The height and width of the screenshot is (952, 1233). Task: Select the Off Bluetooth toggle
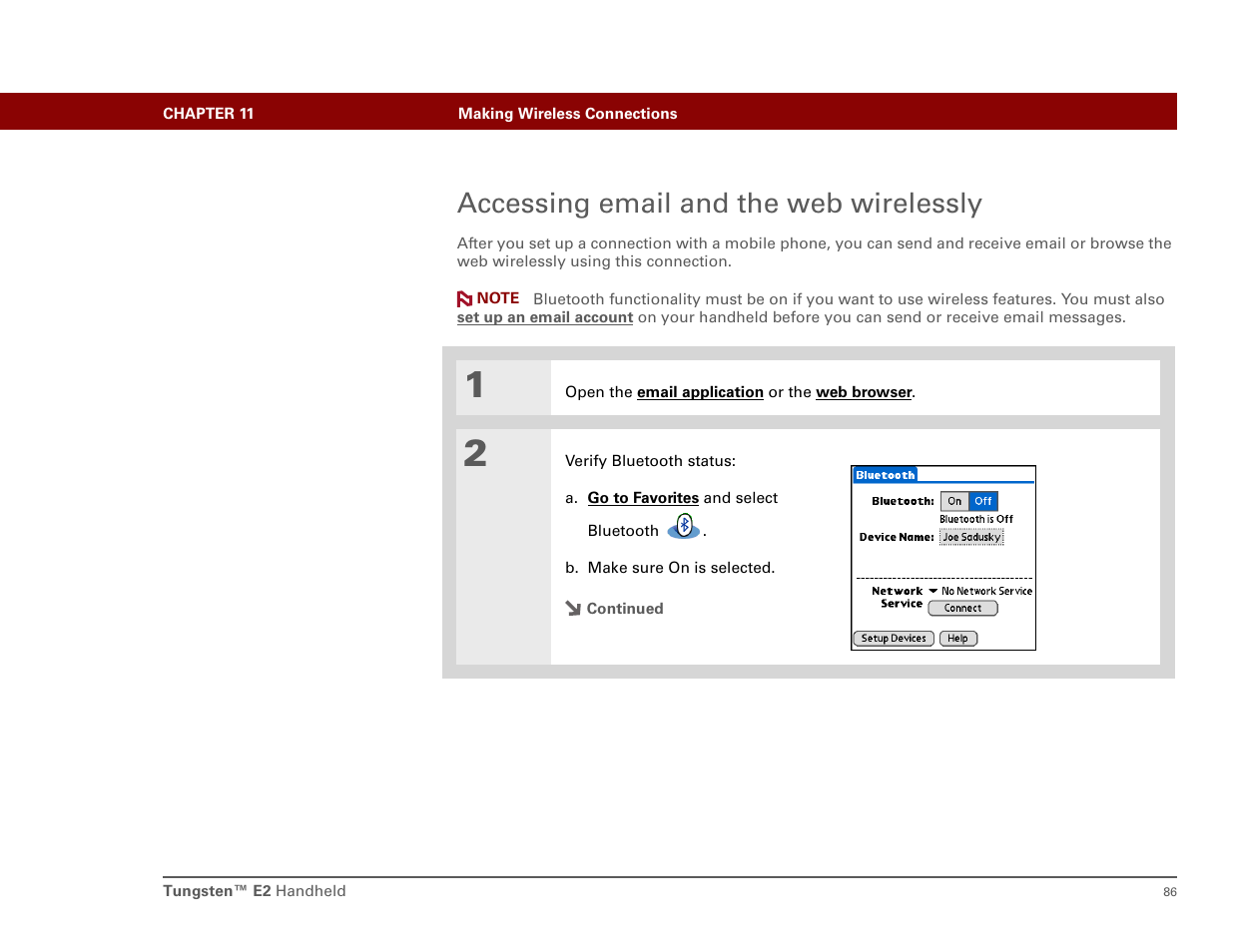point(983,501)
